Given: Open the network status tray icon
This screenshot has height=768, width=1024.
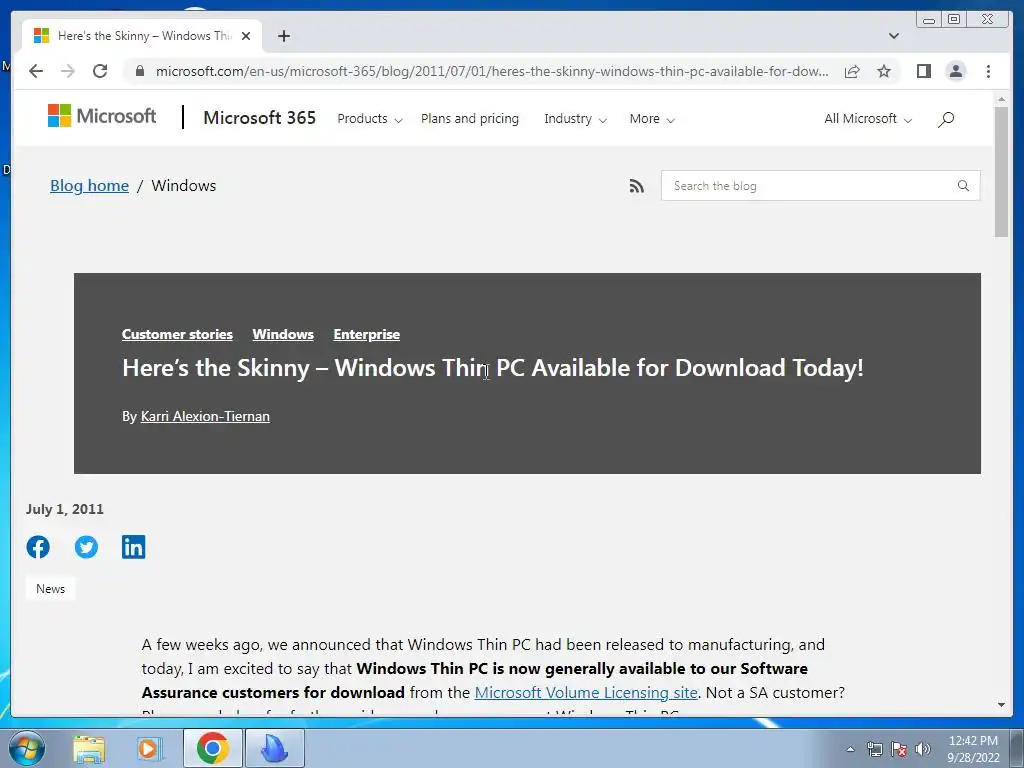Looking at the screenshot, I should pos(874,749).
